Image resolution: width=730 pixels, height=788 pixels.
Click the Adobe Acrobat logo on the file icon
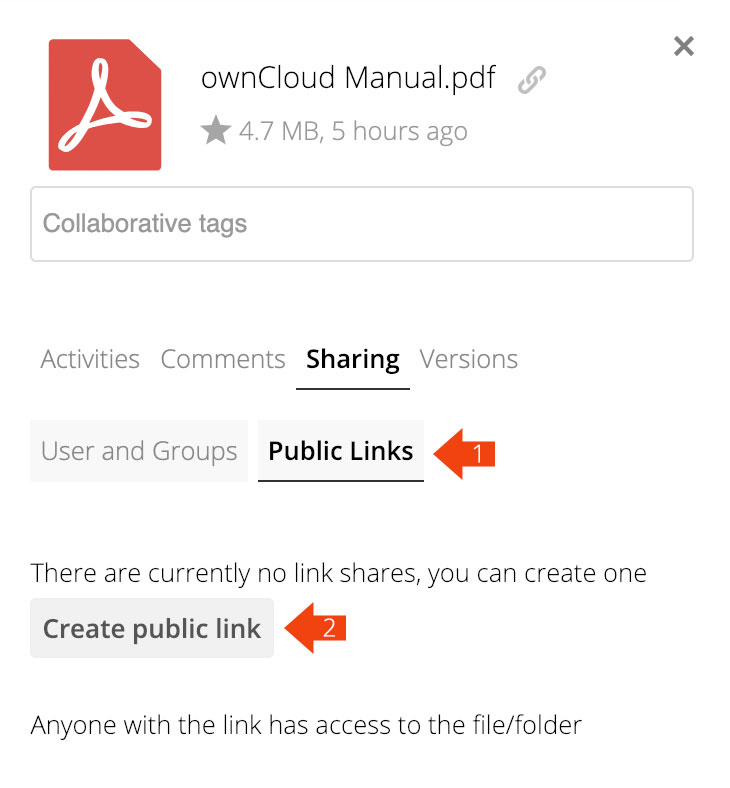105,105
